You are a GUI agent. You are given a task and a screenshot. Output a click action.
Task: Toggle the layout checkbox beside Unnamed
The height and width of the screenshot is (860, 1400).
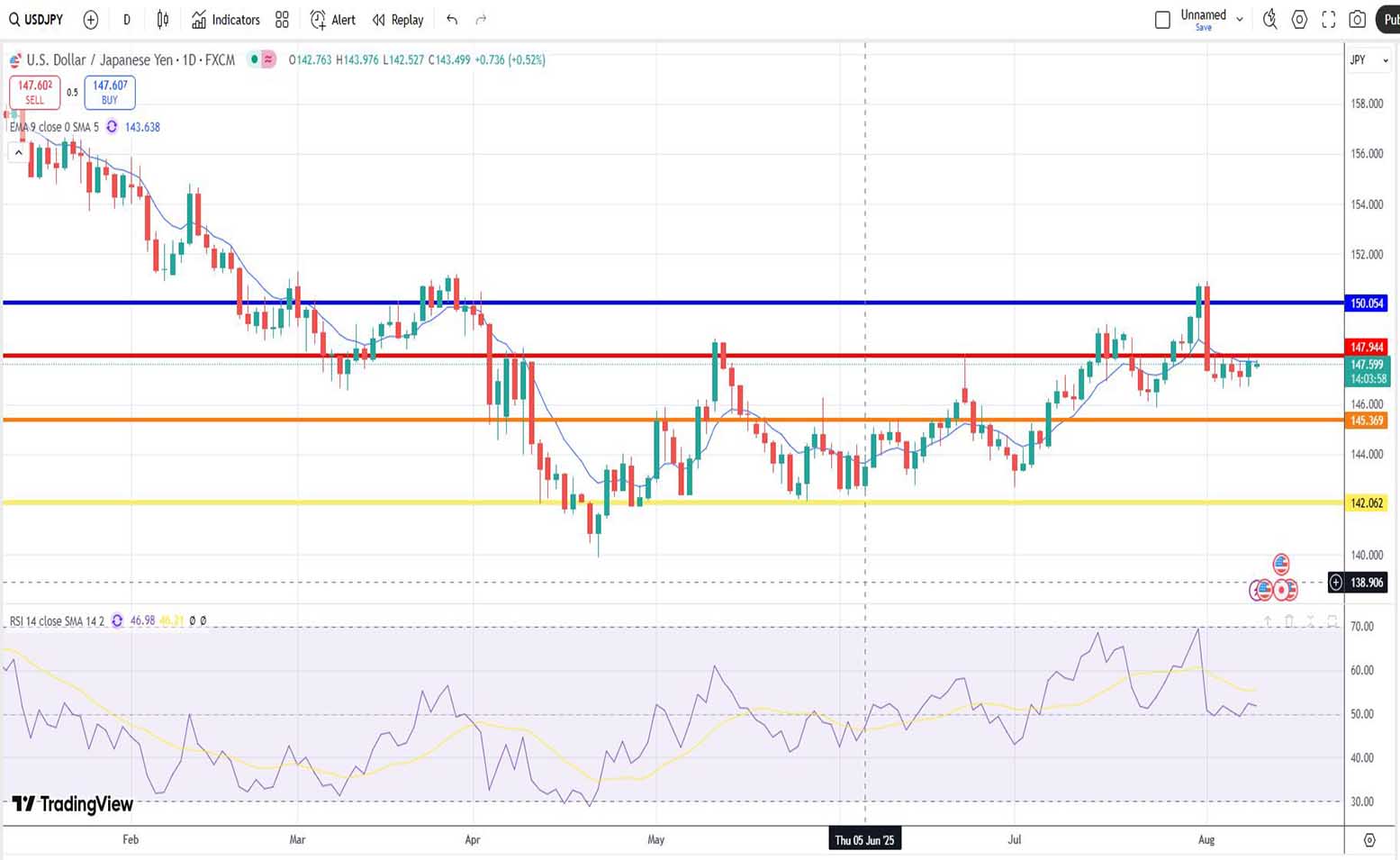tap(1162, 20)
